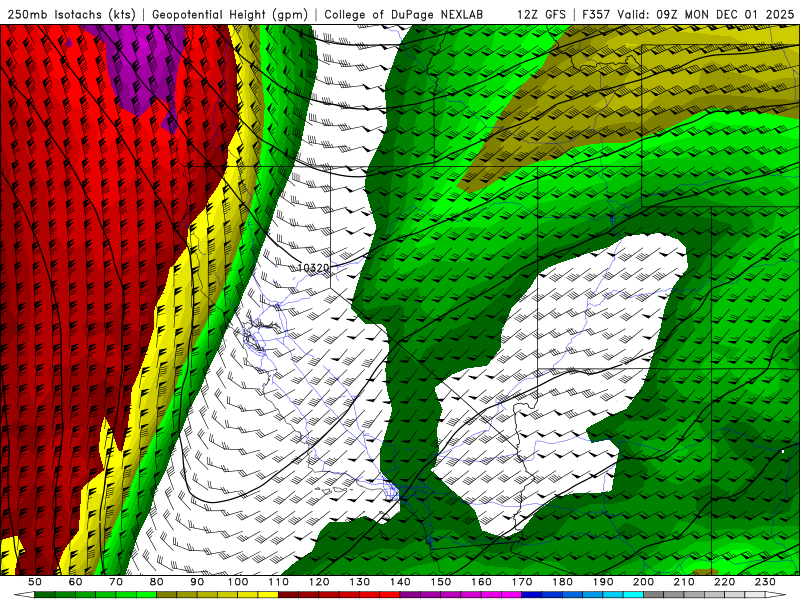This screenshot has width=800, height=600.
Task: Select the magenta swatch just left of 170
Action: [511, 595]
